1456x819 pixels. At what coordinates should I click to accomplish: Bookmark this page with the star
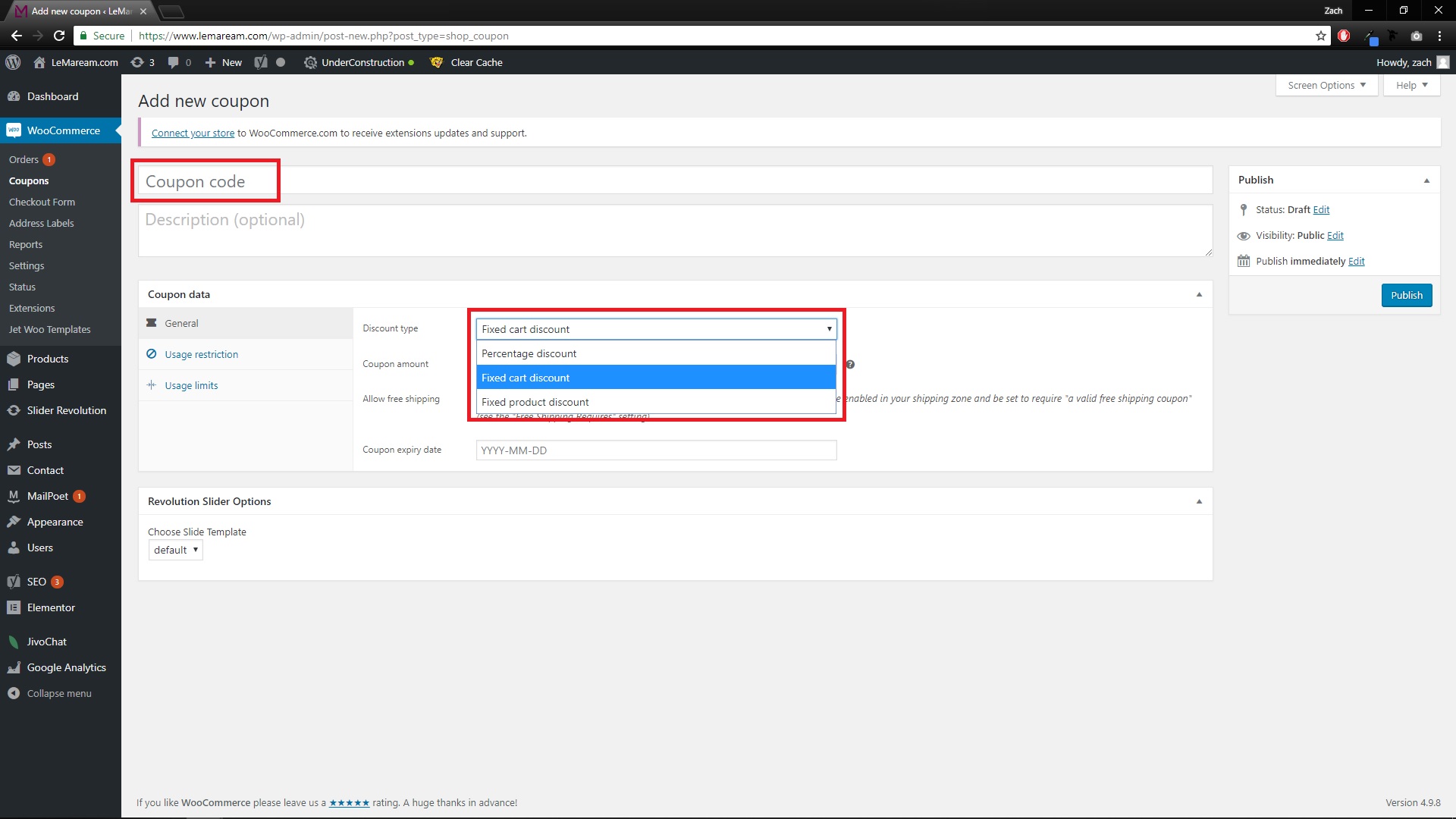(1321, 36)
